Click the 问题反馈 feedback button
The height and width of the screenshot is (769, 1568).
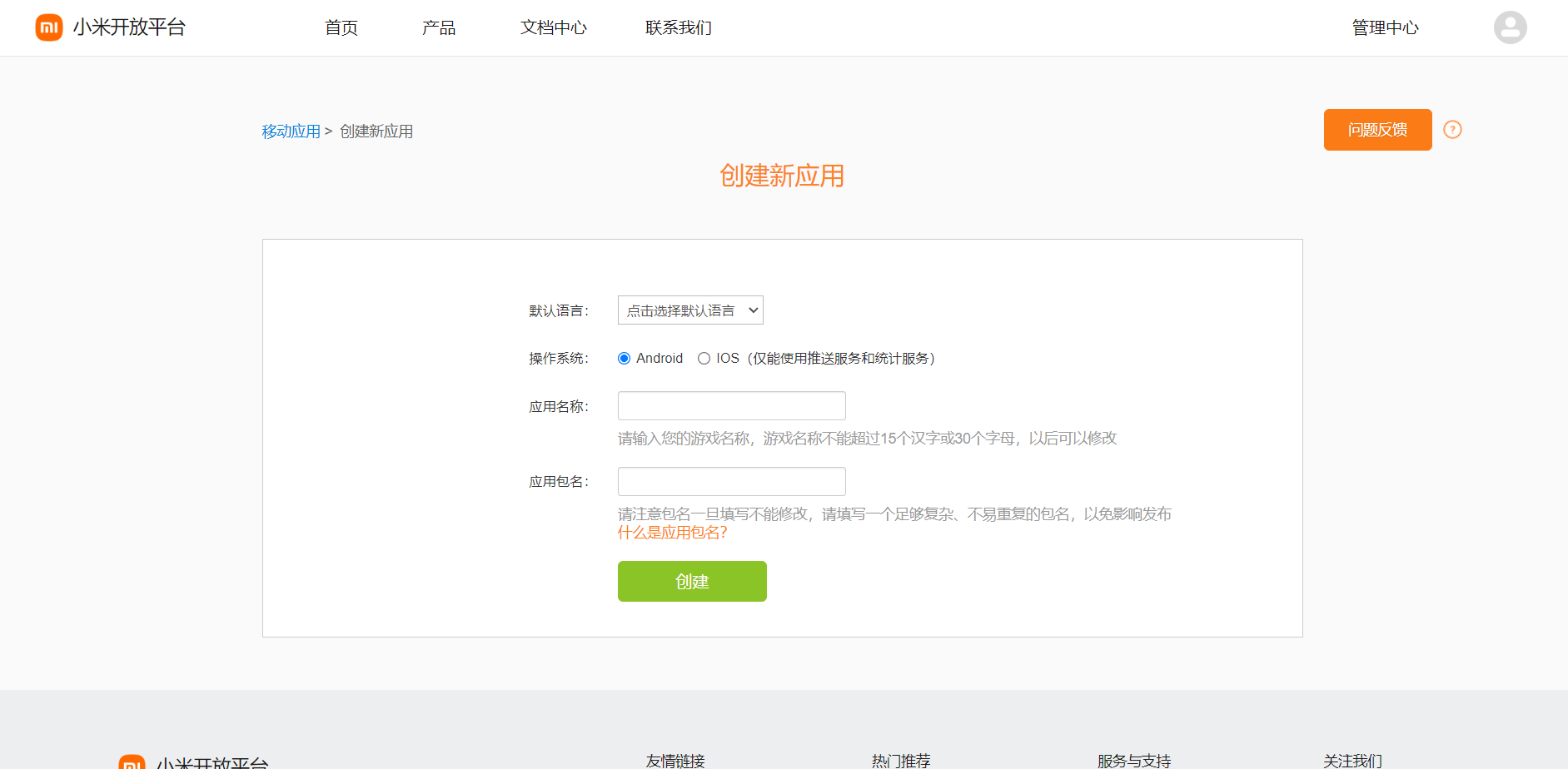pyautogui.click(x=1377, y=130)
